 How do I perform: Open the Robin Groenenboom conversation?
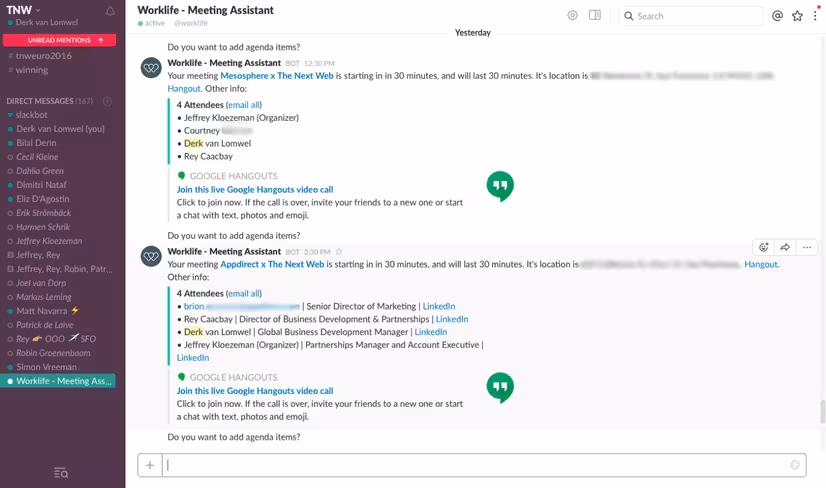coord(53,353)
